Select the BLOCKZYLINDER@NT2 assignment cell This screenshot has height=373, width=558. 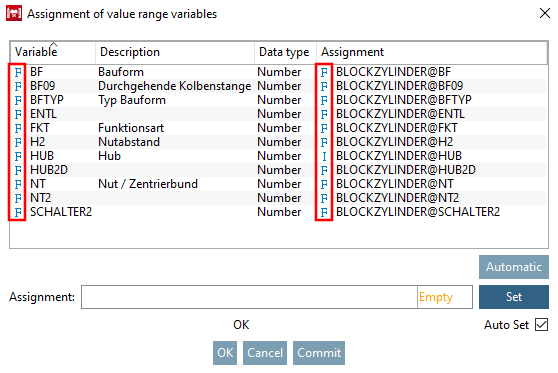point(397,198)
